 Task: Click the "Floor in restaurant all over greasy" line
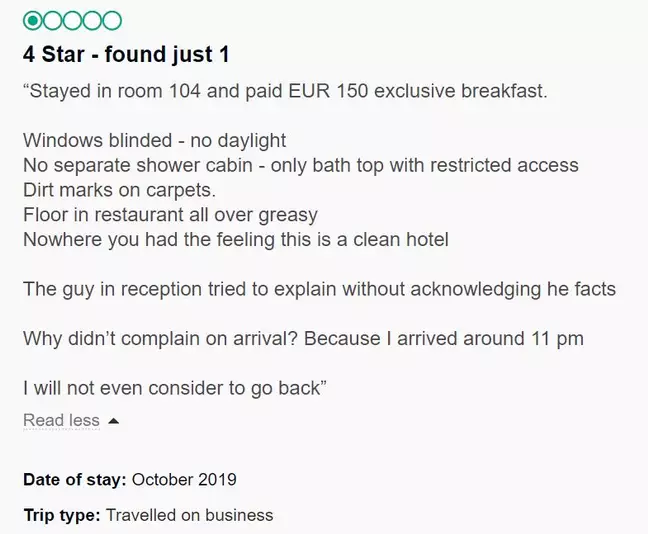tap(170, 213)
